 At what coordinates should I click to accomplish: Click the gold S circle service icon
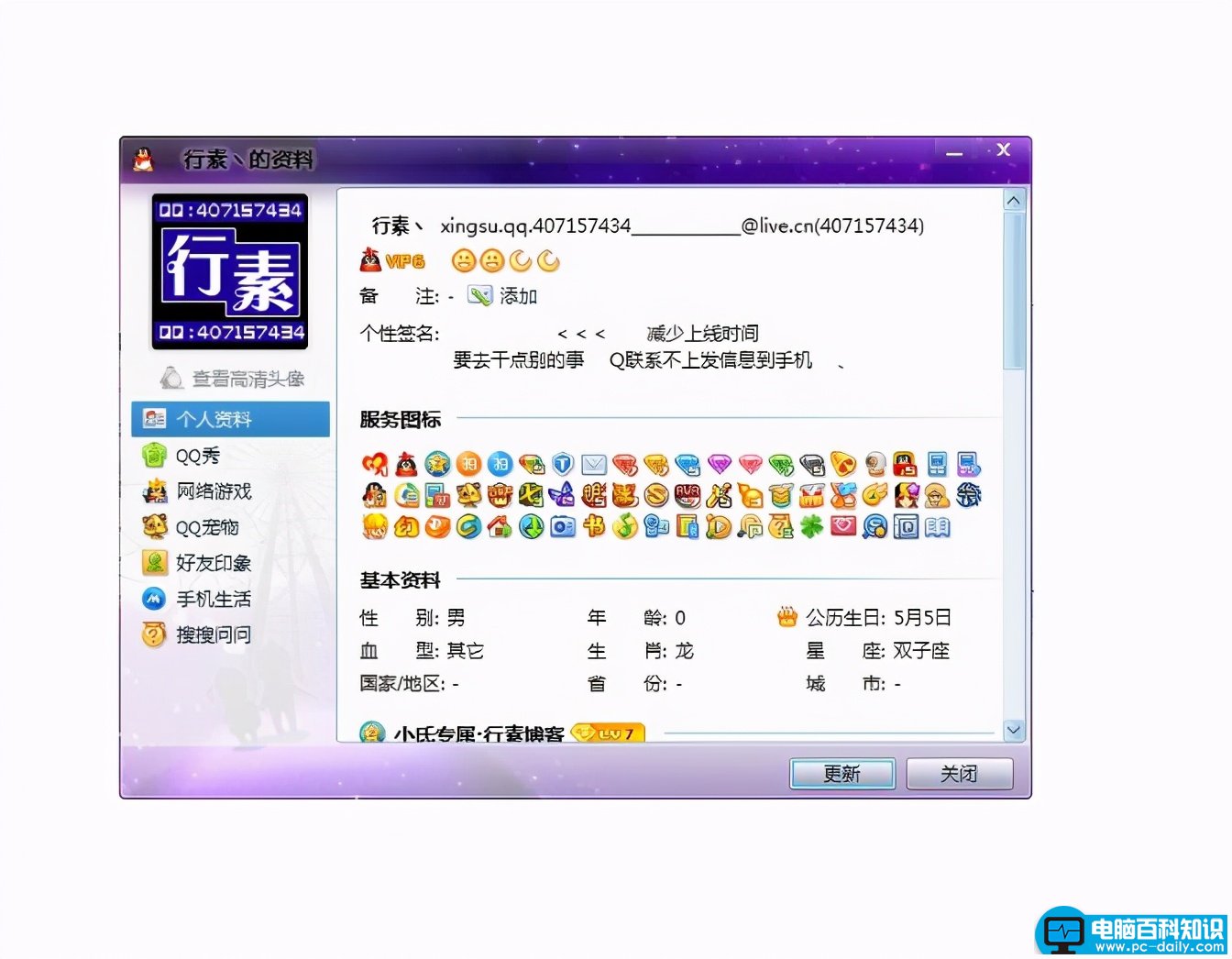(x=656, y=496)
